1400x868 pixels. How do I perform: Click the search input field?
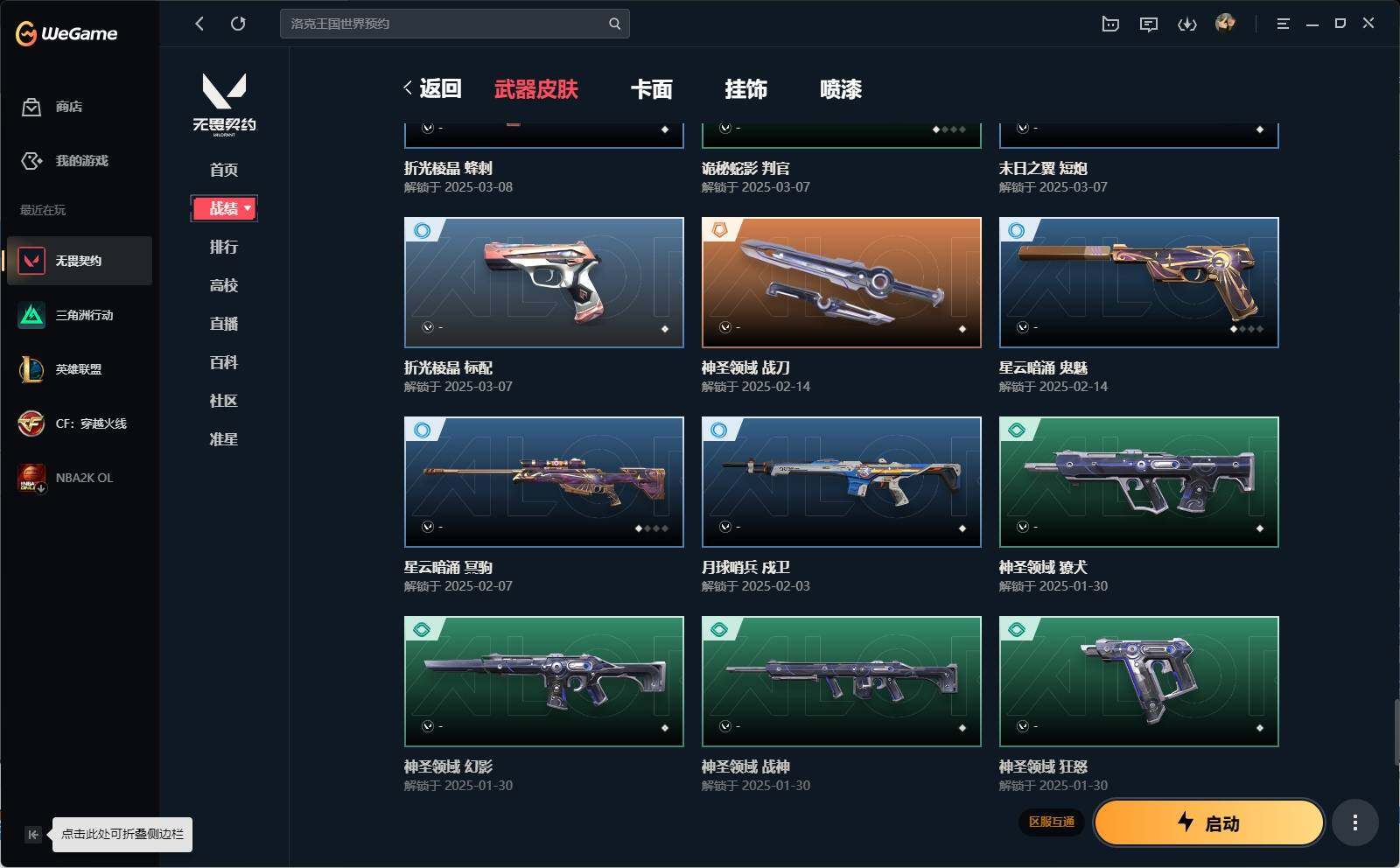click(454, 24)
